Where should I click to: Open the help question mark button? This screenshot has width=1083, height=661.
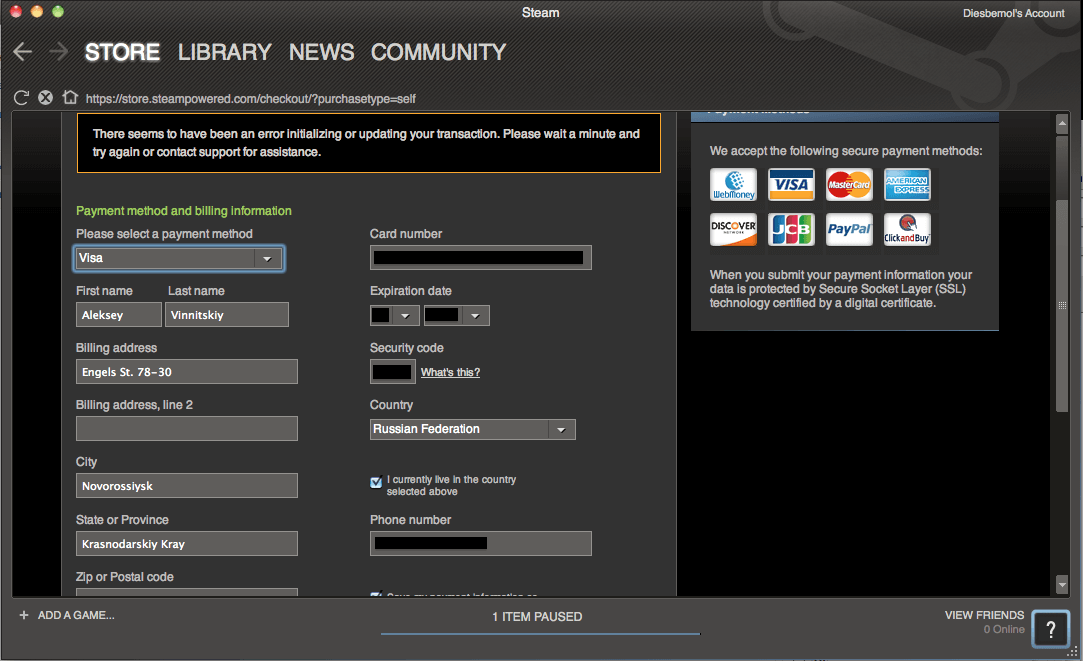coord(1051,629)
